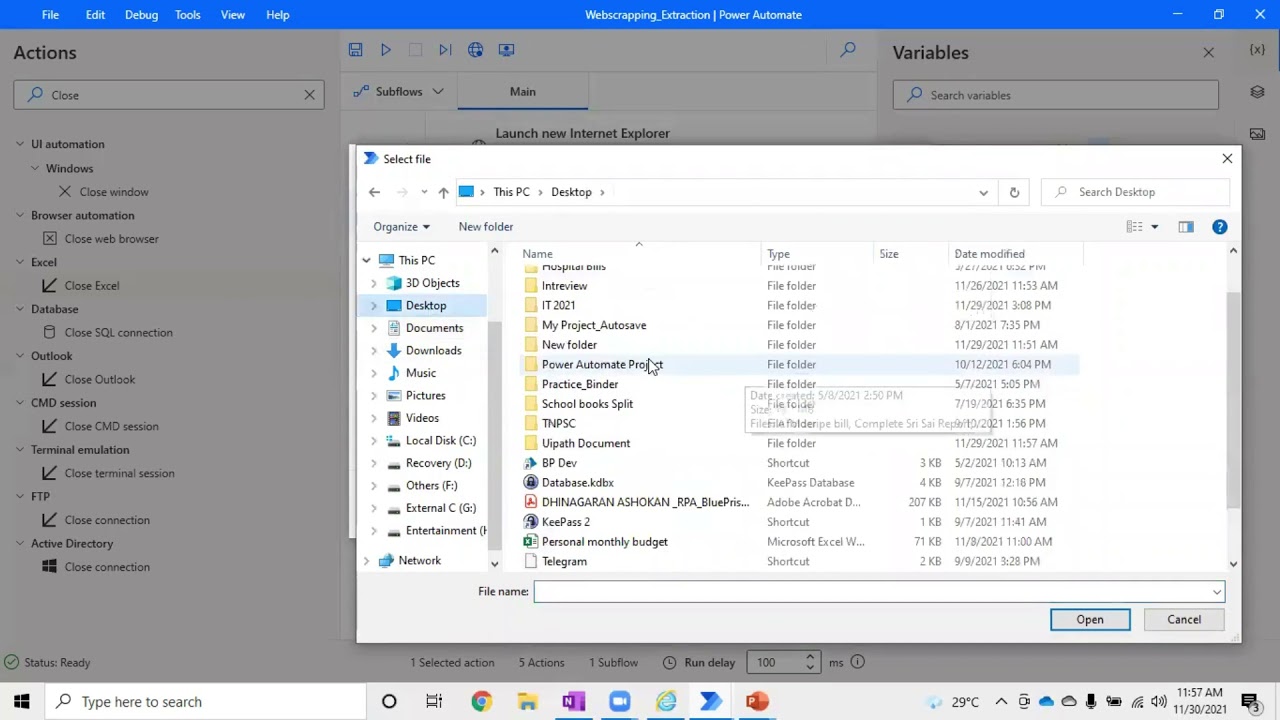The image size is (1280, 720).
Task: Select the Database.kdbx file
Action: point(577,483)
